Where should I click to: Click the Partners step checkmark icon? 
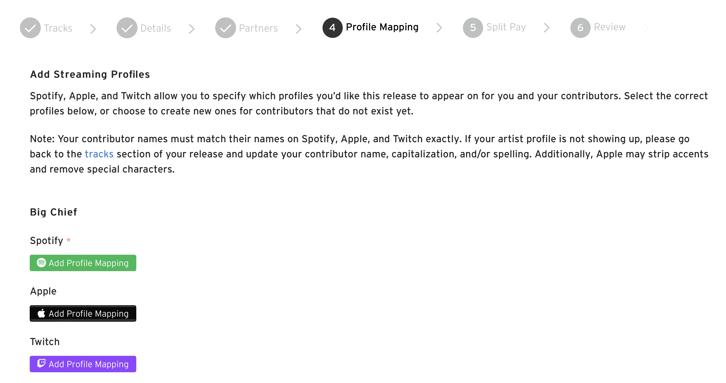(225, 28)
